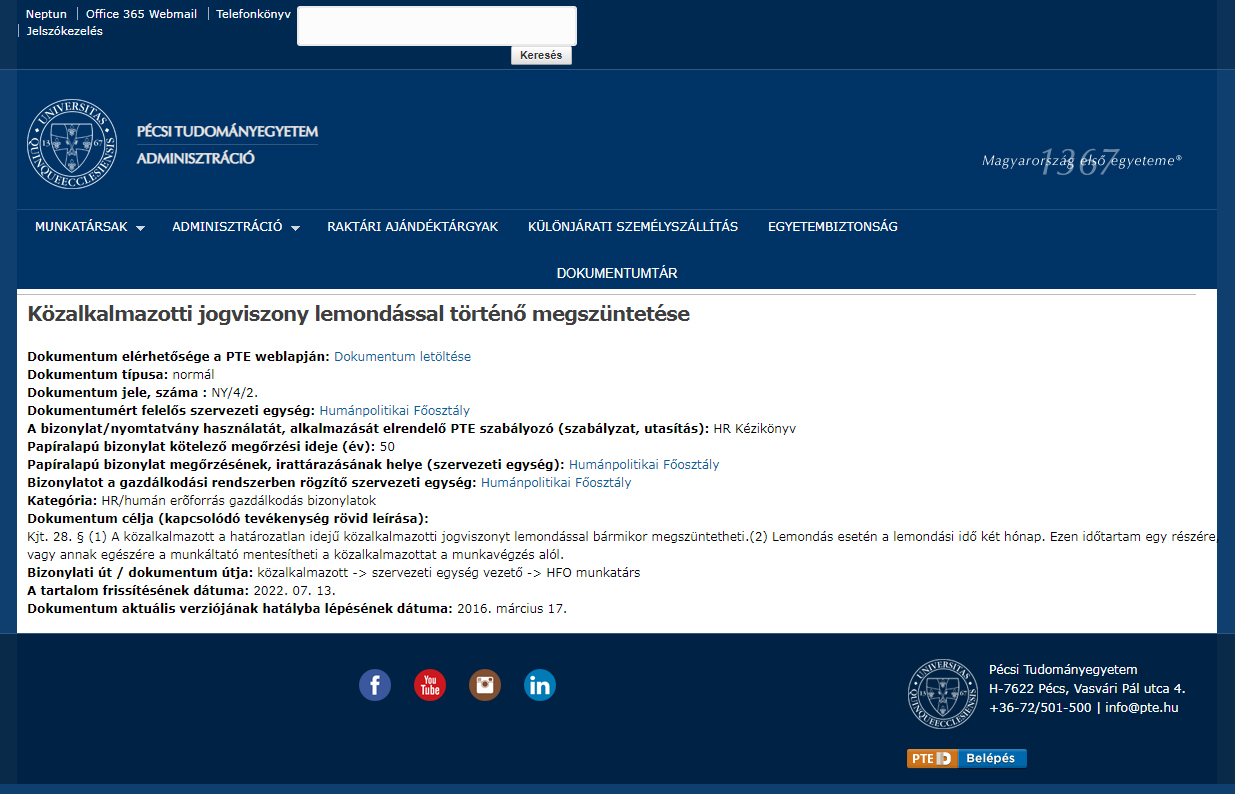Expand the Munkatársak dropdown menu
Image resolution: width=1235 pixels, height=794 pixels.
coord(89,227)
